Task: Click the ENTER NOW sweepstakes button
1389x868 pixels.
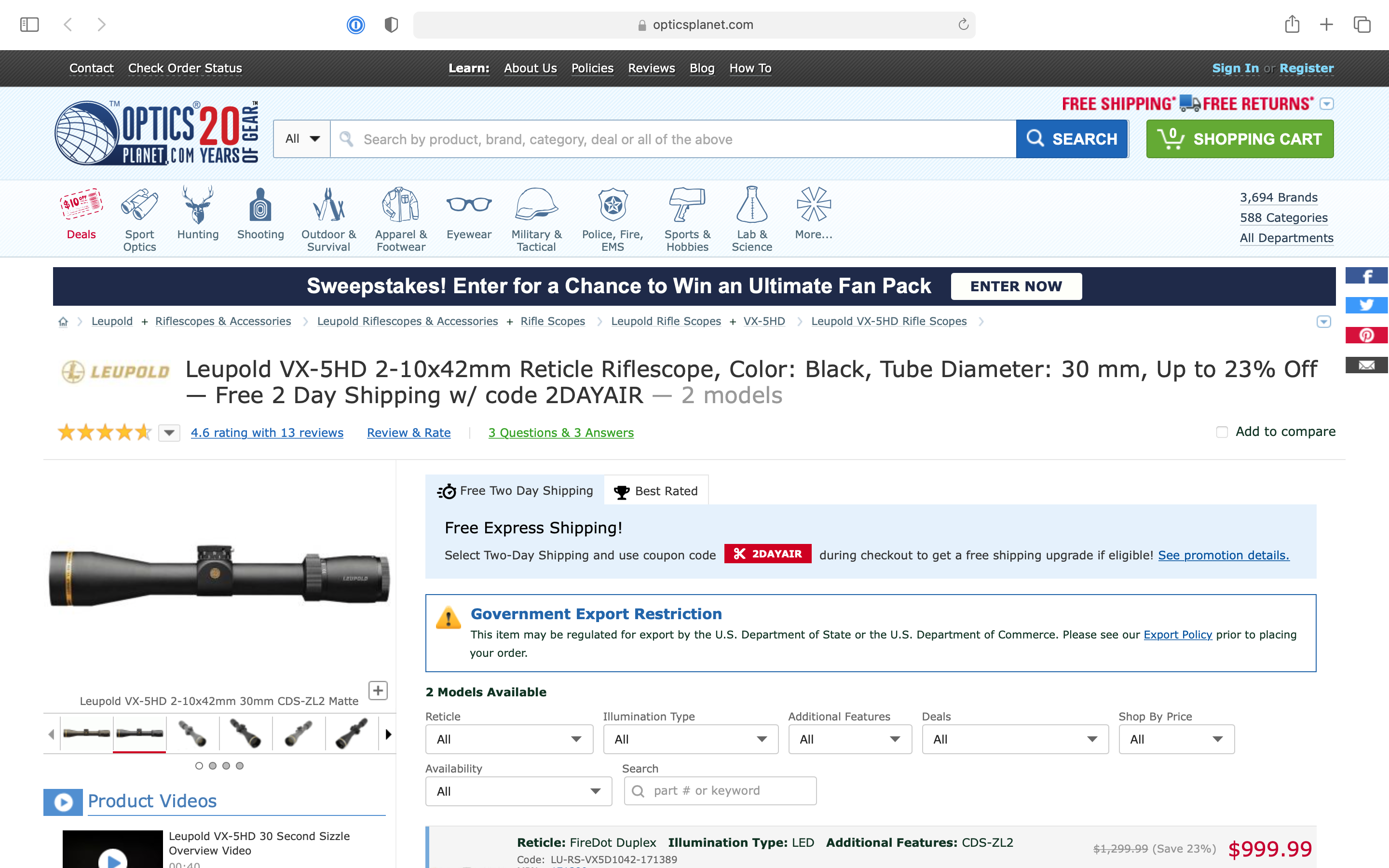Action: coord(1016,286)
